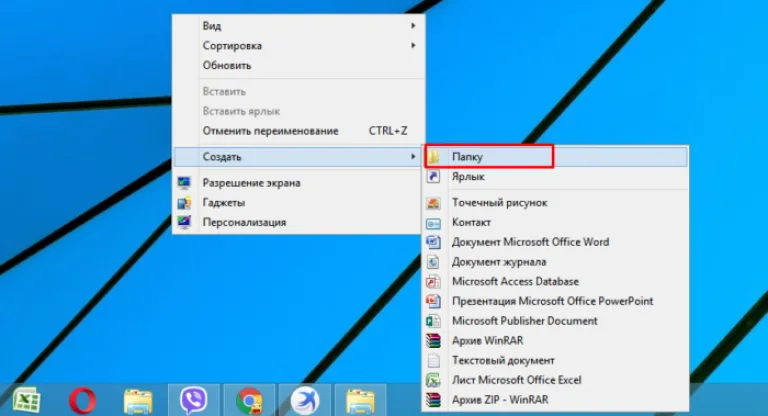768x416 pixels.
Task: Expand the Создать submenu arrow
Action: coord(413,156)
